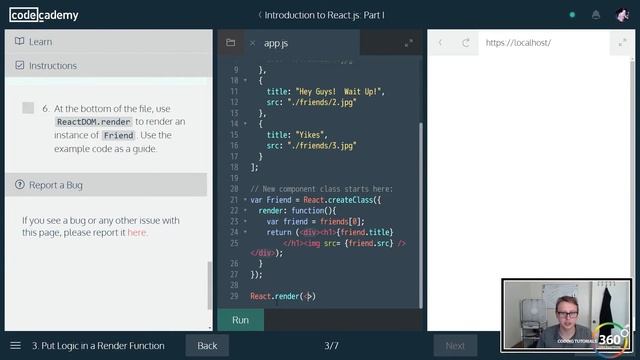The image size is (640, 360).
Task: Toggle fold arrow at line 24
Action: tap(245, 232)
